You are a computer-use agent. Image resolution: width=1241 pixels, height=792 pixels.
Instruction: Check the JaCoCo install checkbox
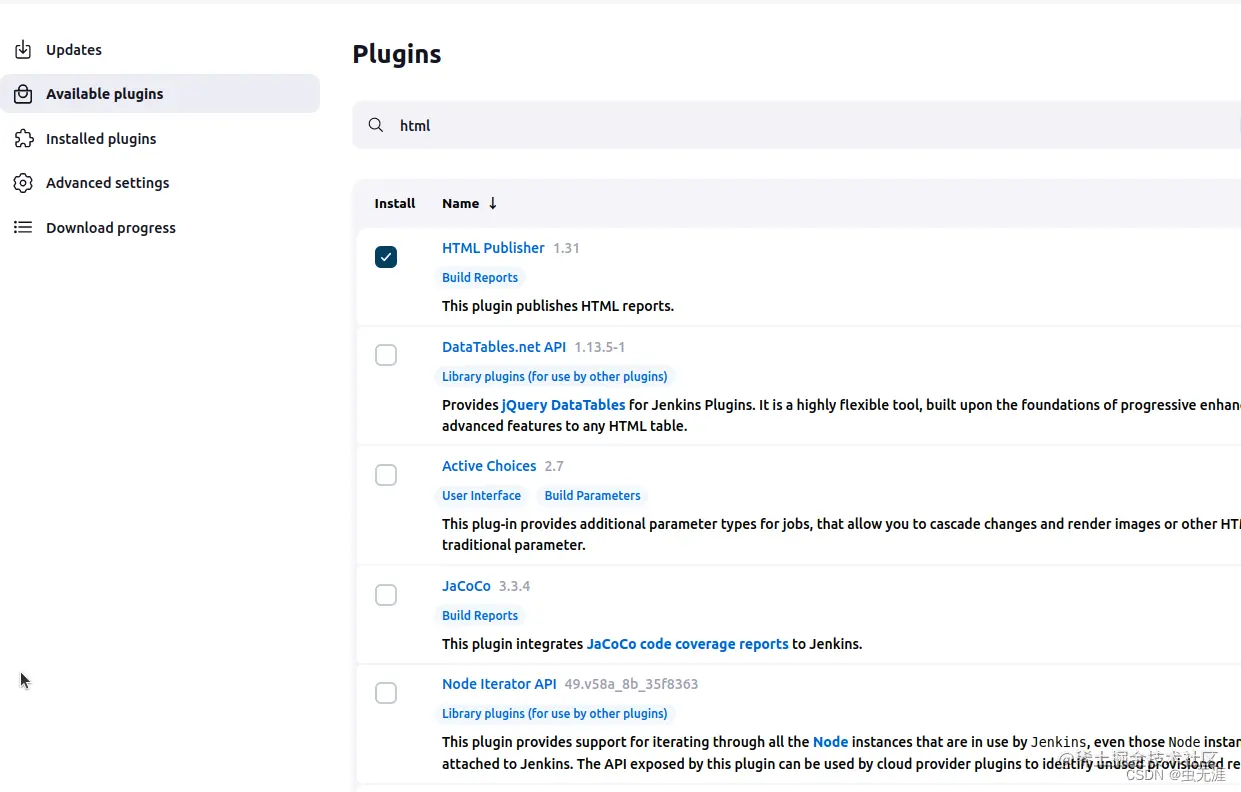click(386, 595)
